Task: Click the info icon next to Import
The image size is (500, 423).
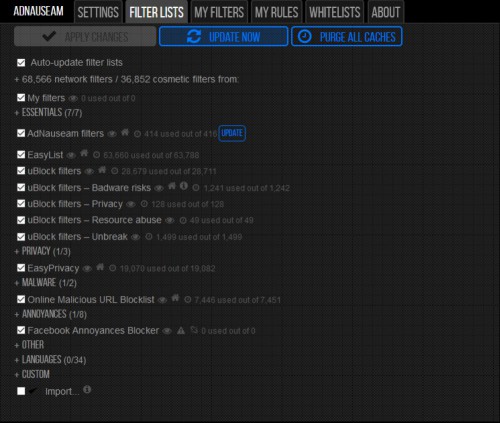Action: 87,389
